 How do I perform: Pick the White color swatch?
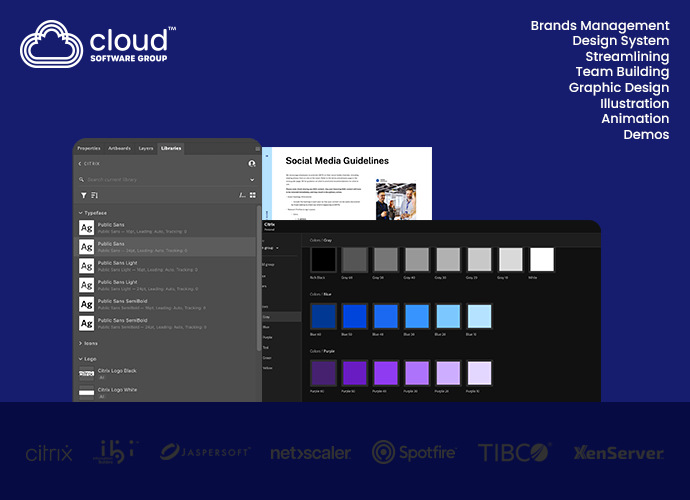click(542, 260)
